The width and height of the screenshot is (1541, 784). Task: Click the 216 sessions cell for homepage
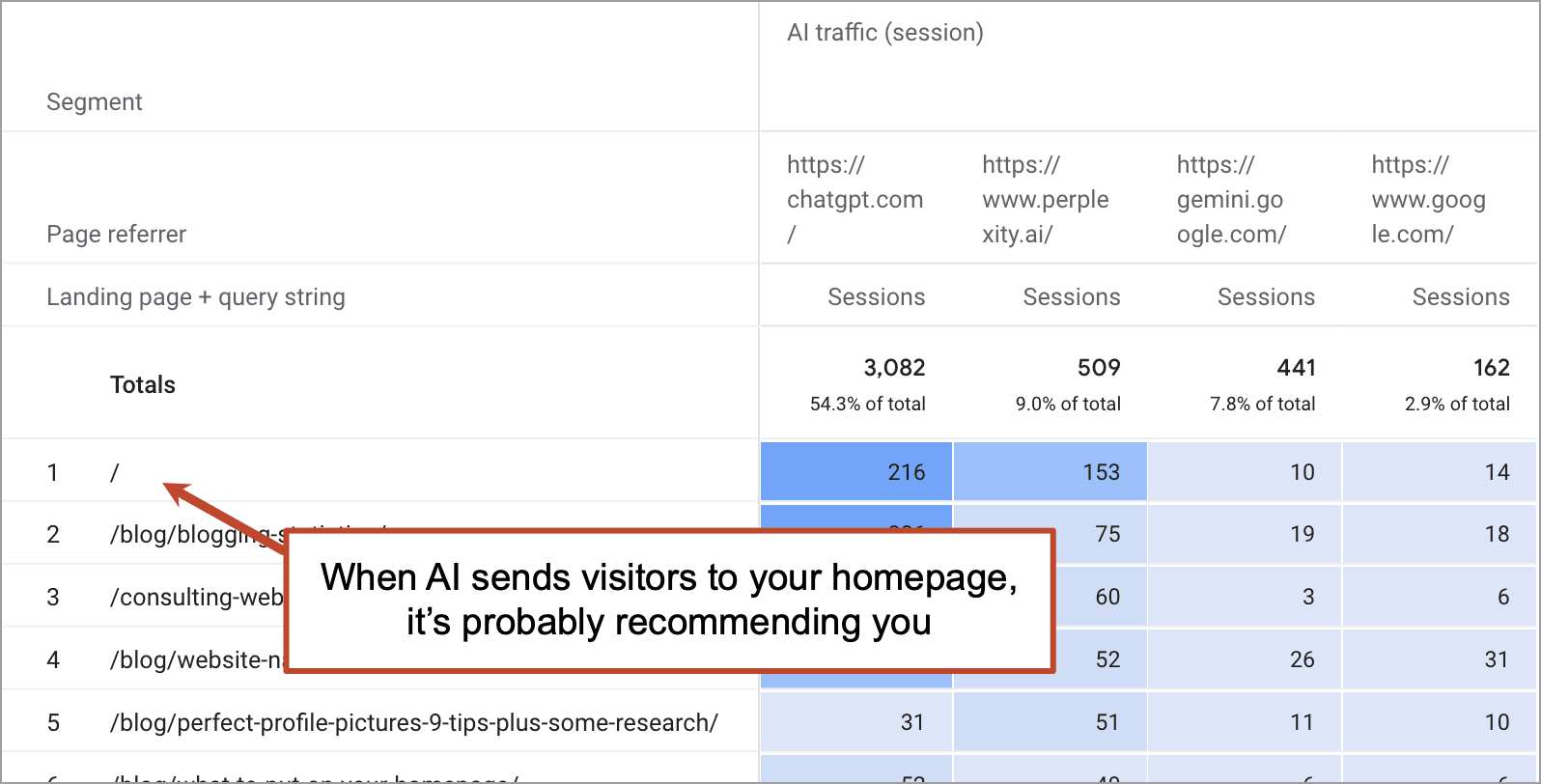(905, 472)
